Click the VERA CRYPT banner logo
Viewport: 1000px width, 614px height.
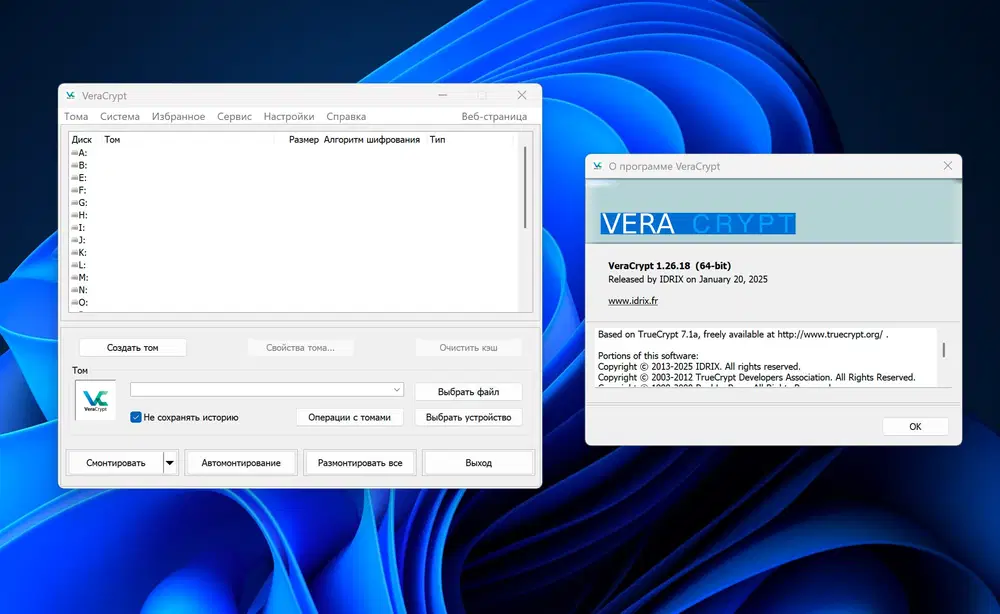pos(698,224)
